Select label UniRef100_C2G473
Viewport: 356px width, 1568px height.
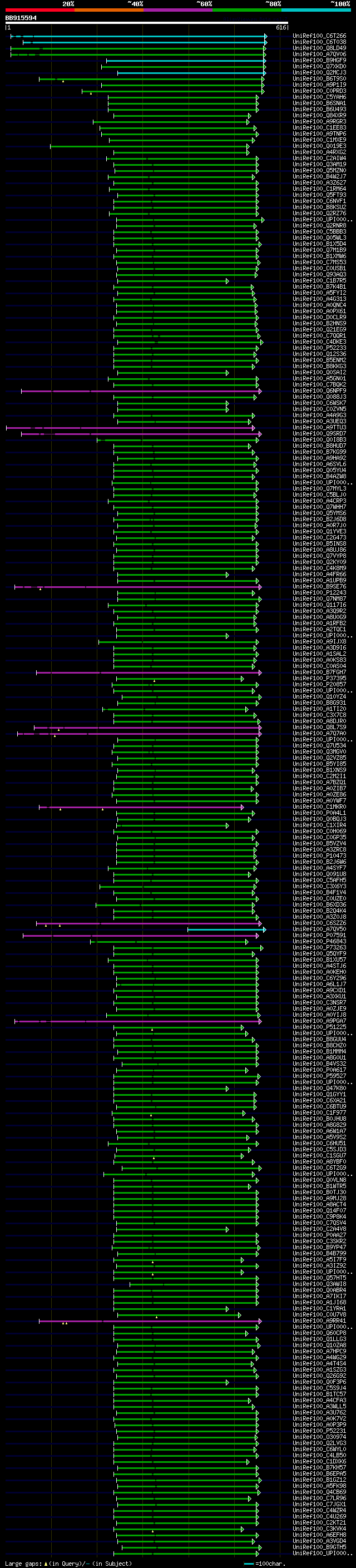click(319, 537)
